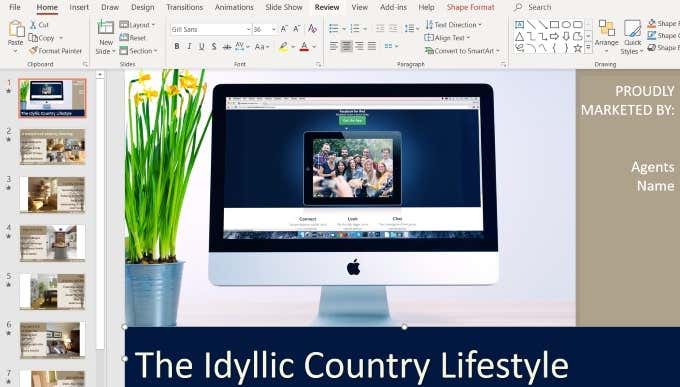Select the Down Arrow shape
The width and height of the screenshot is (680, 387).
[566, 36]
